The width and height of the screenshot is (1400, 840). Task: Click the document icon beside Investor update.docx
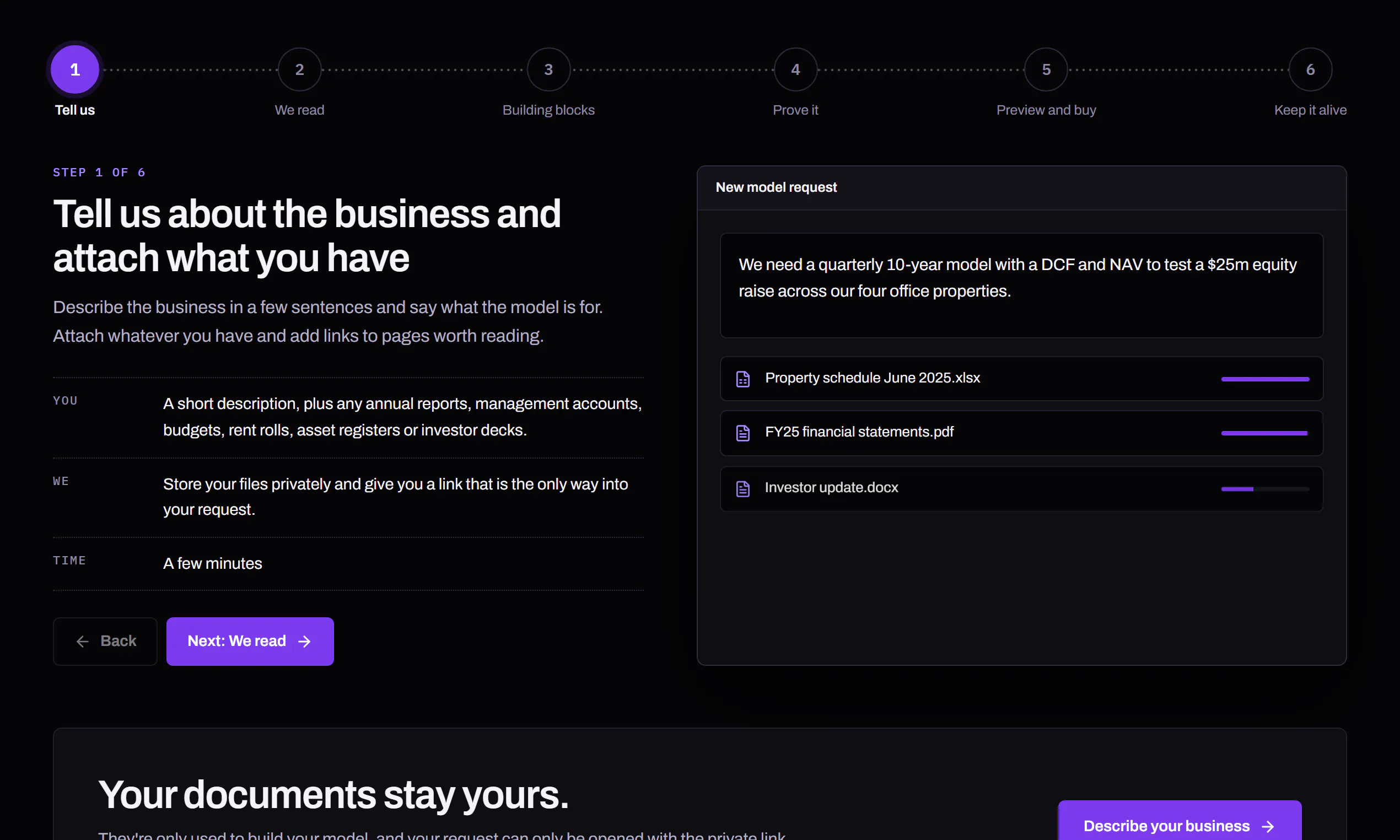[742, 488]
